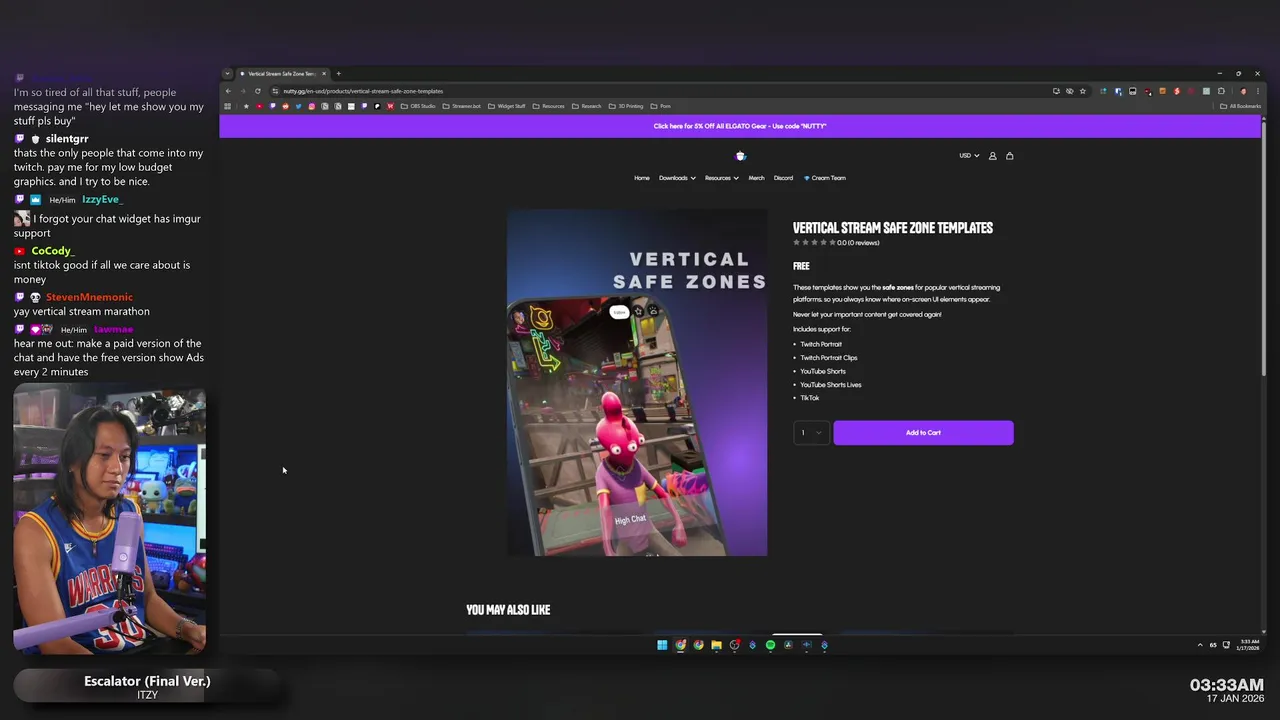This screenshot has width=1280, height=720.
Task: Go to Home in site navigation
Action: (642, 178)
